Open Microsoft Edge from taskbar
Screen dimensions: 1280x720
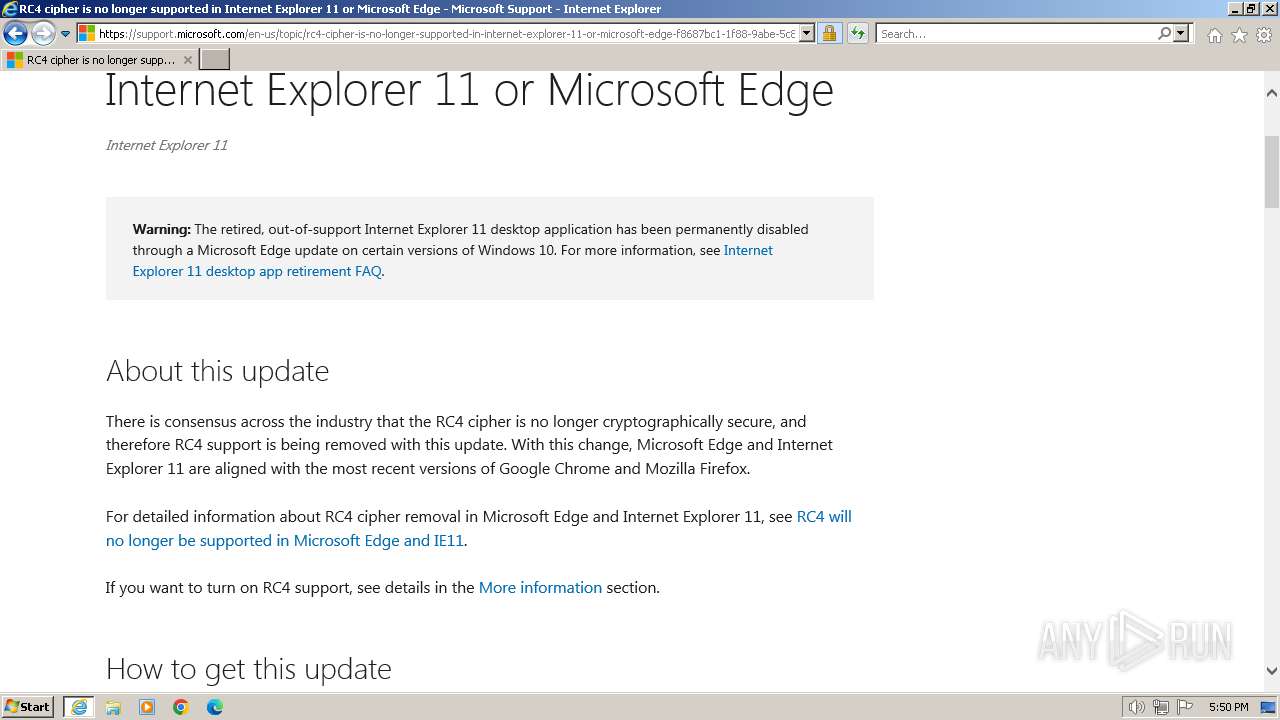215,707
